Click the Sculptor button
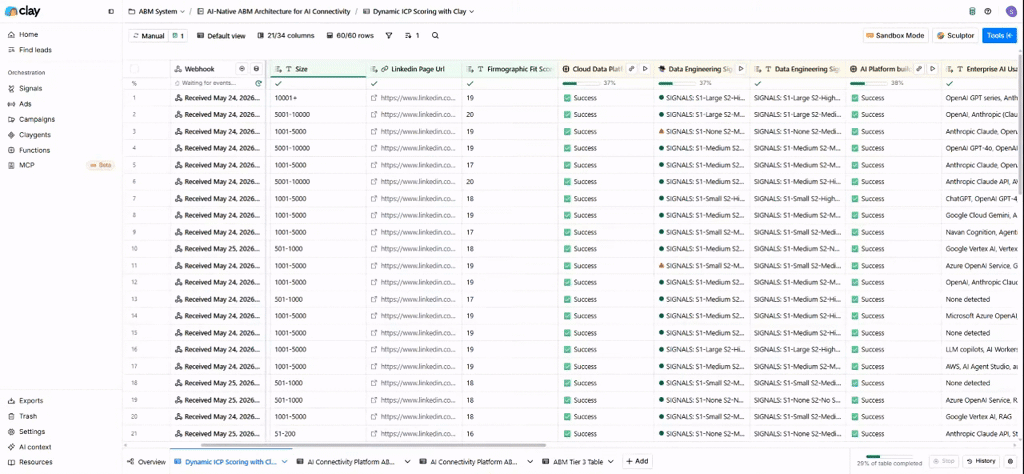This screenshot has height=474, width=1024. coord(956,36)
